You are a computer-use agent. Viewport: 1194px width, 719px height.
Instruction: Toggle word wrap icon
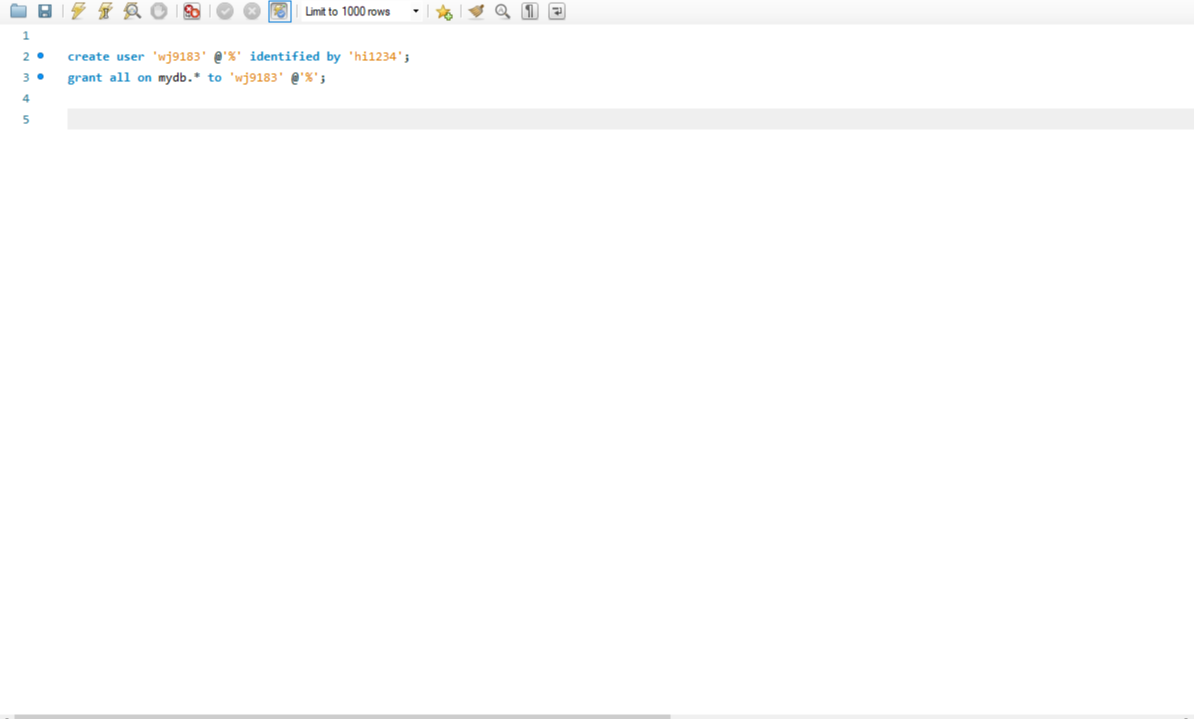tap(557, 11)
